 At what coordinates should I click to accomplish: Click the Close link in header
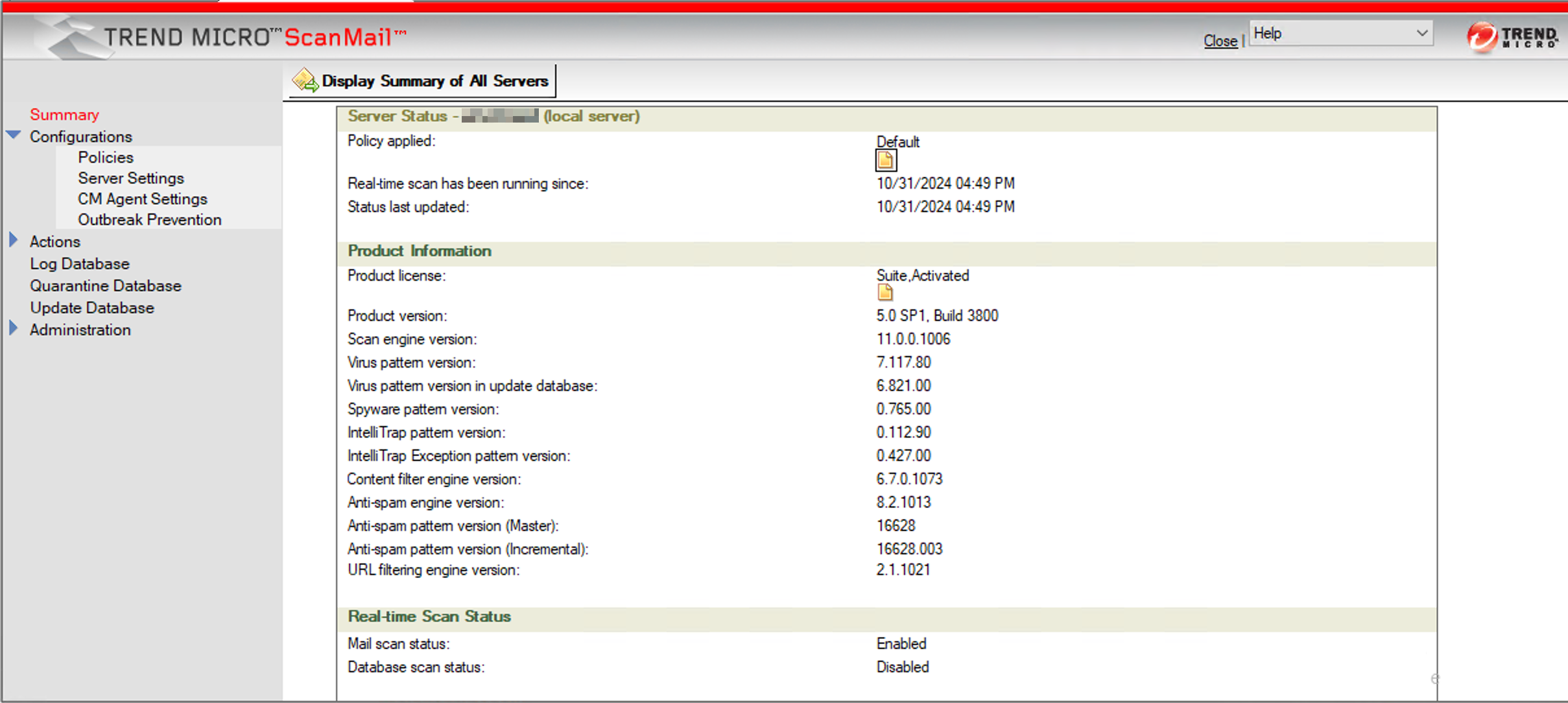click(1220, 41)
